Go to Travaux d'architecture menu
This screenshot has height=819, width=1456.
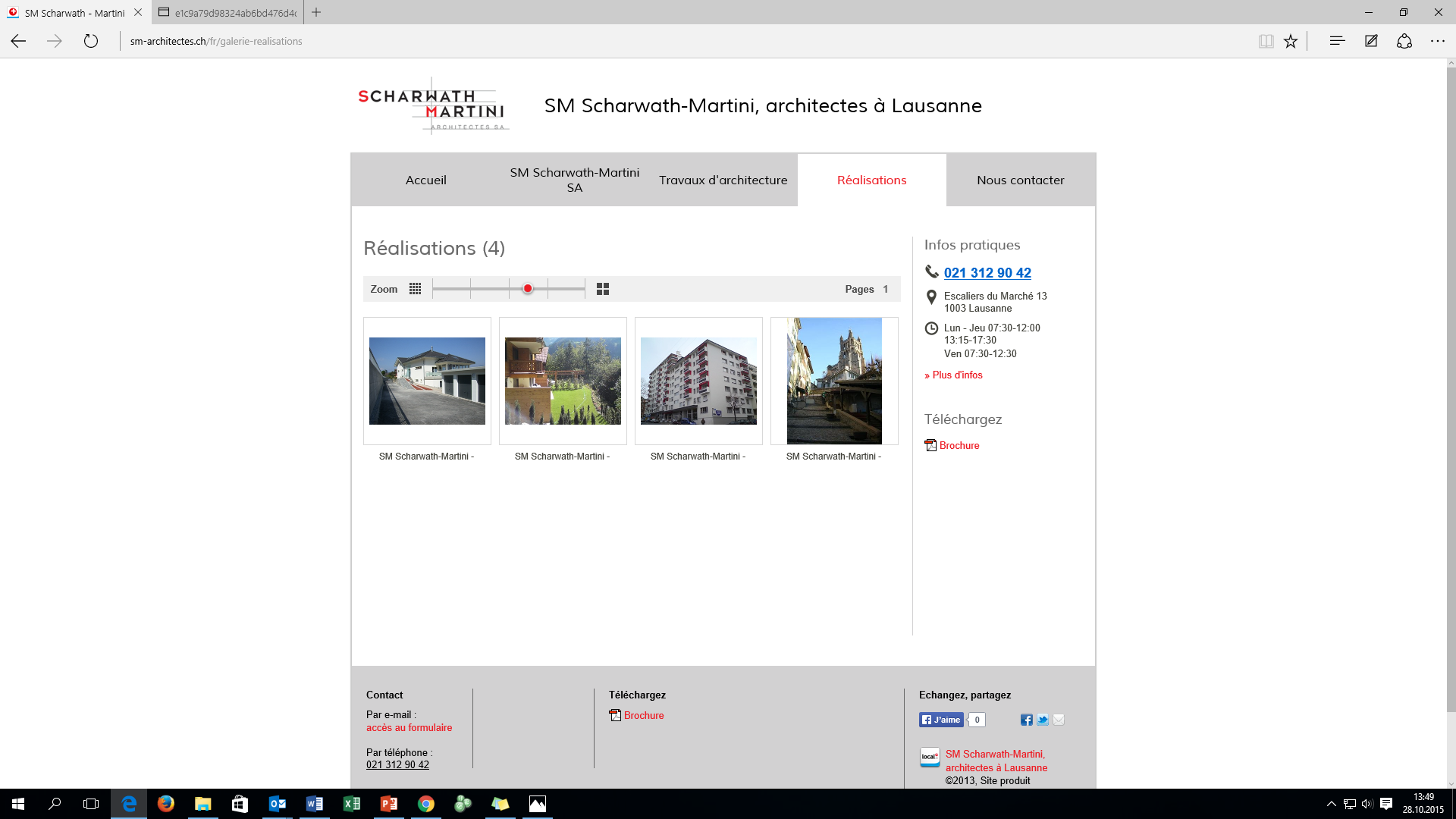tap(723, 180)
